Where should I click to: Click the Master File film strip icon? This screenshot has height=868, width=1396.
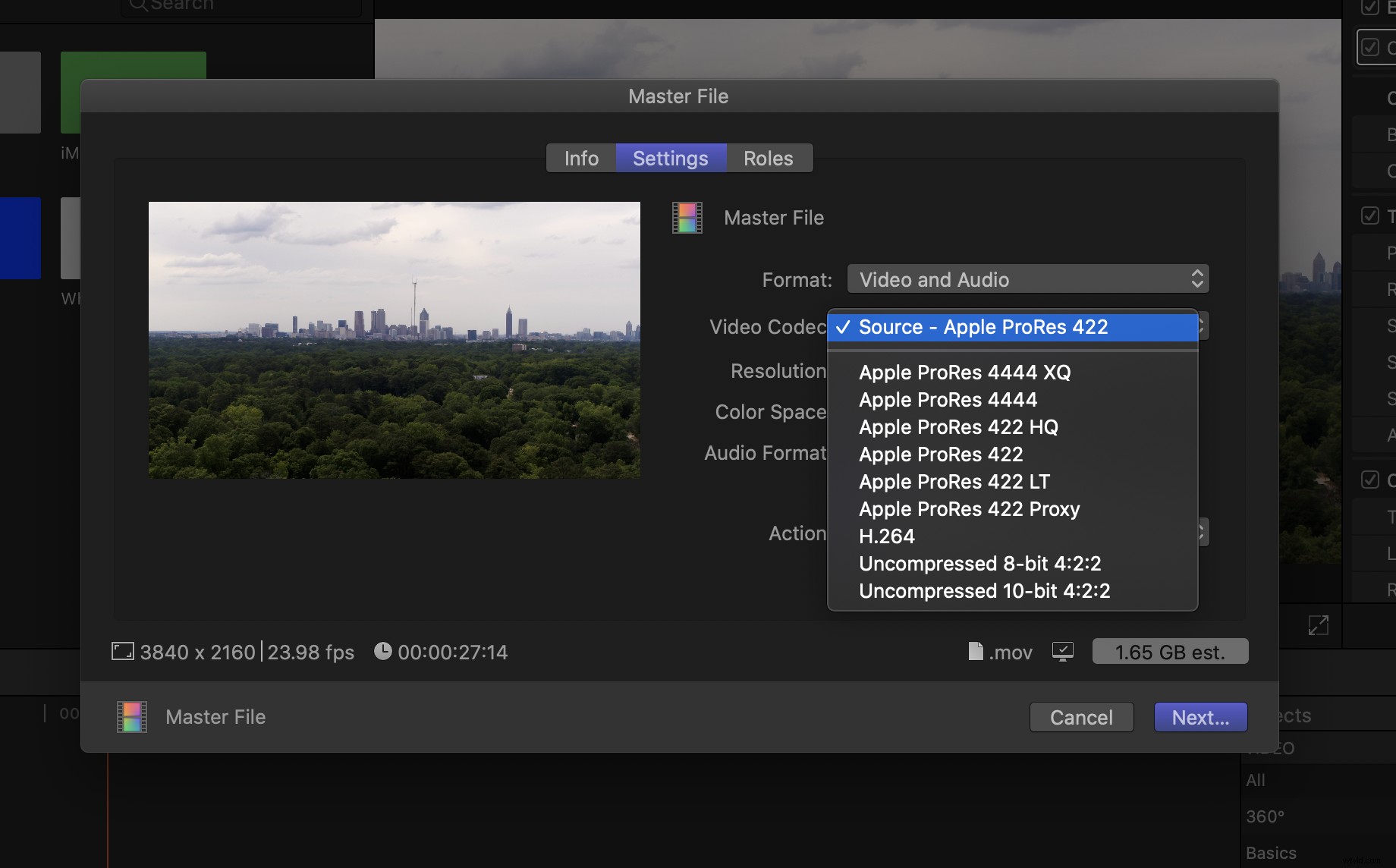pyautogui.click(x=687, y=218)
